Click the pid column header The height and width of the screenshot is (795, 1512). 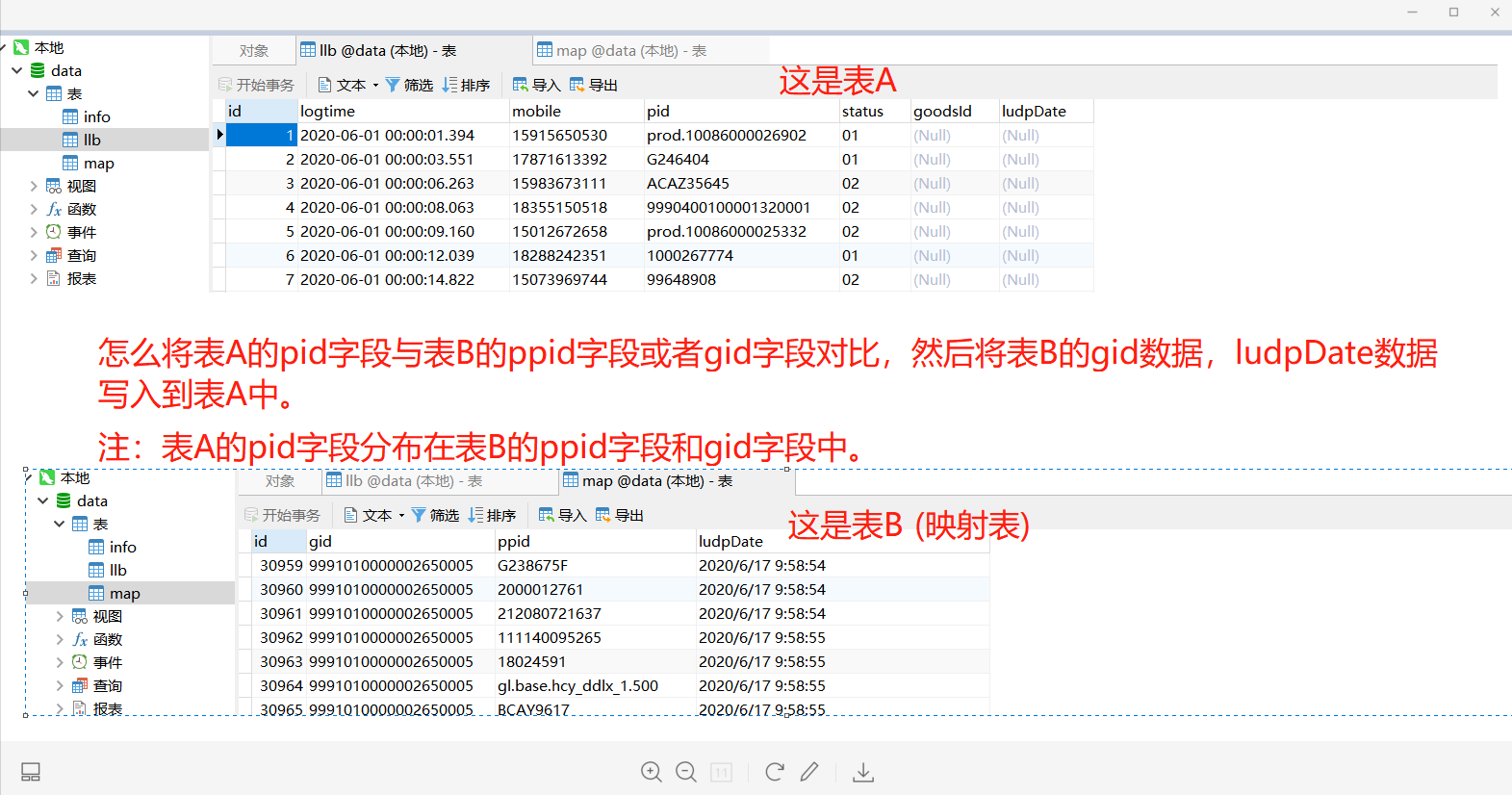pos(742,111)
